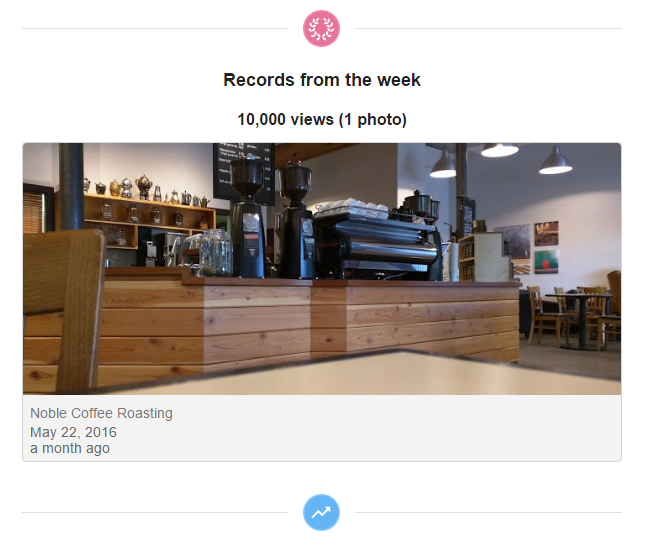Click the left coffee grinder in the photo
Viewport: 648px width, 540px height.
point(248,217)
